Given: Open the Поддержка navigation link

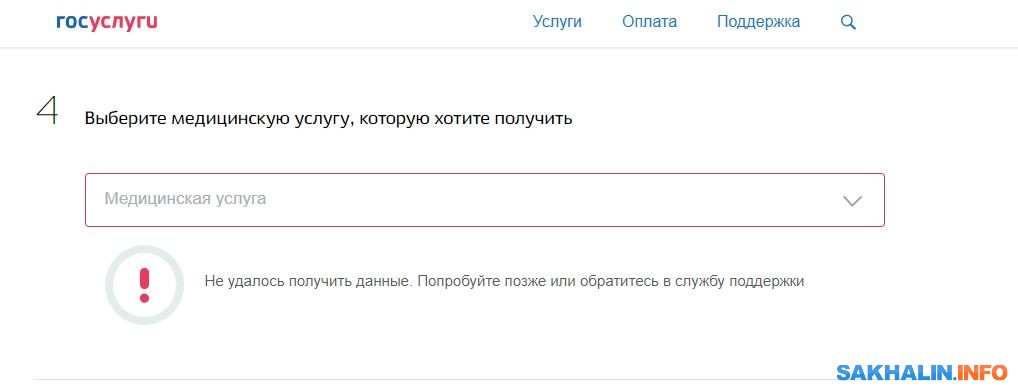Looking at the screenshot, I should [x=758, y=22].
